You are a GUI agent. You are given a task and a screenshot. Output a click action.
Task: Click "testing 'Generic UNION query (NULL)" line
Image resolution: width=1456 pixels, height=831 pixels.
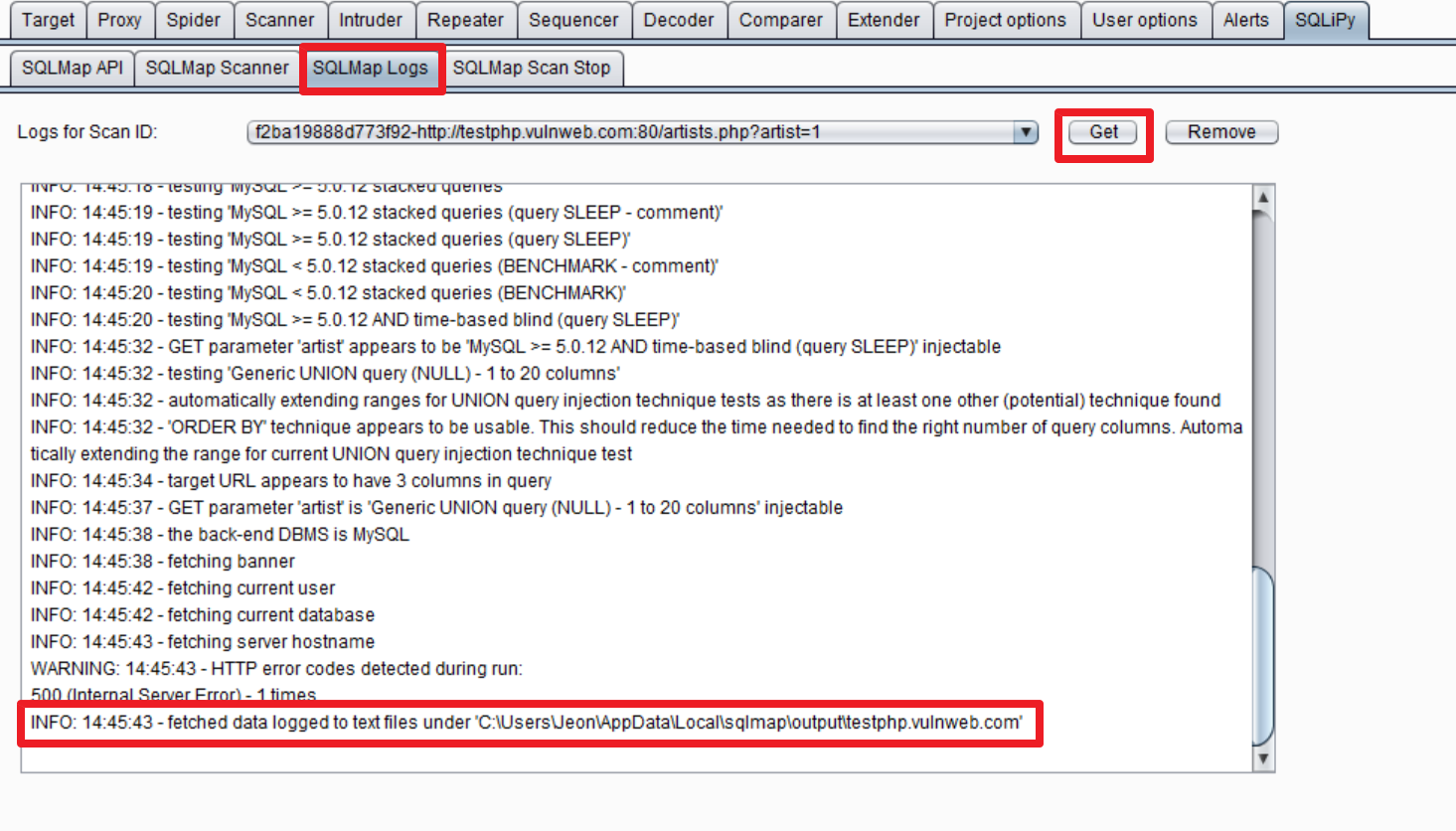(325, 374)
